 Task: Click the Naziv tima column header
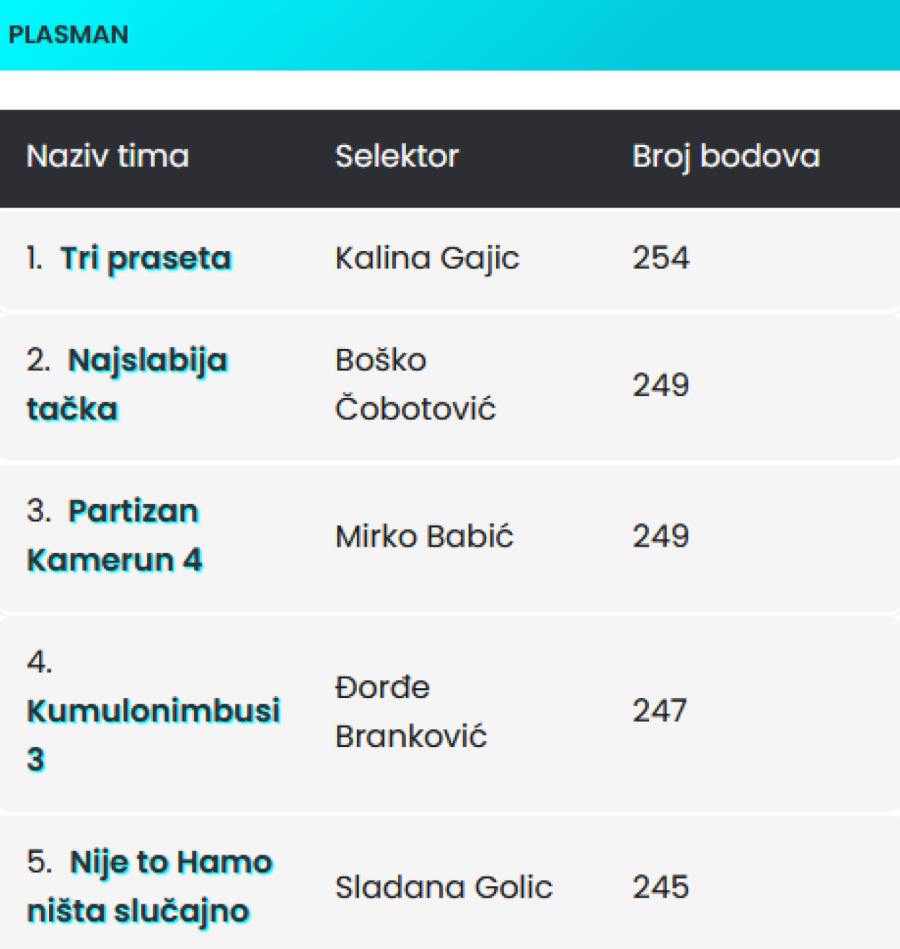tap(107, 157)
